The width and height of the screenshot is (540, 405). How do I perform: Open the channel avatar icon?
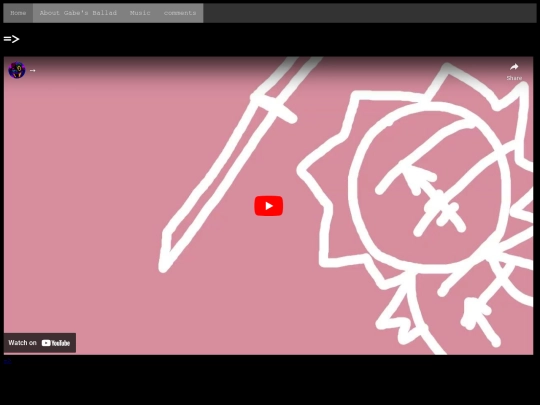click(x=17, y=70)
